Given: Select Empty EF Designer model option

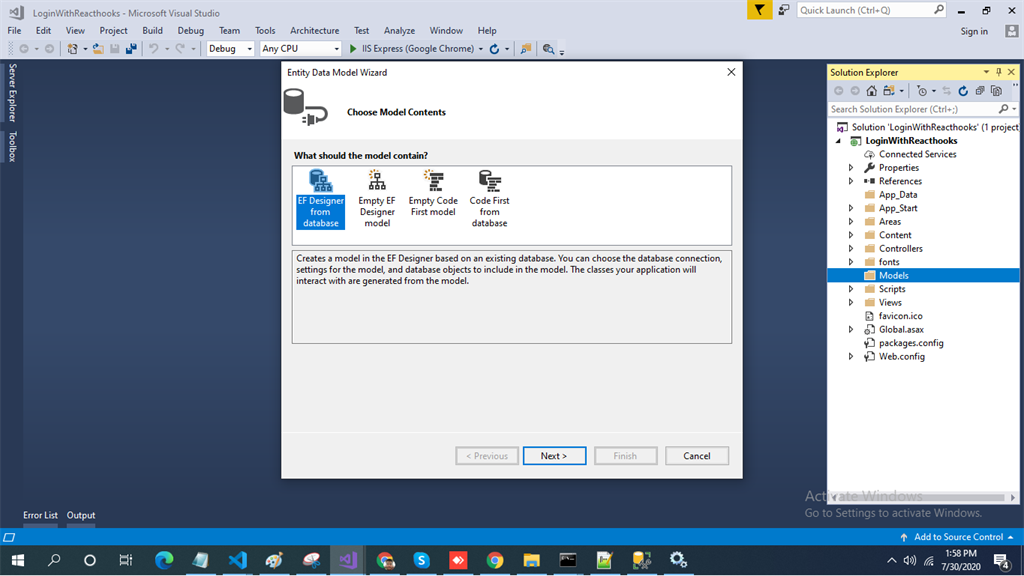Looking at the screenshot, I should click(377, 199).
